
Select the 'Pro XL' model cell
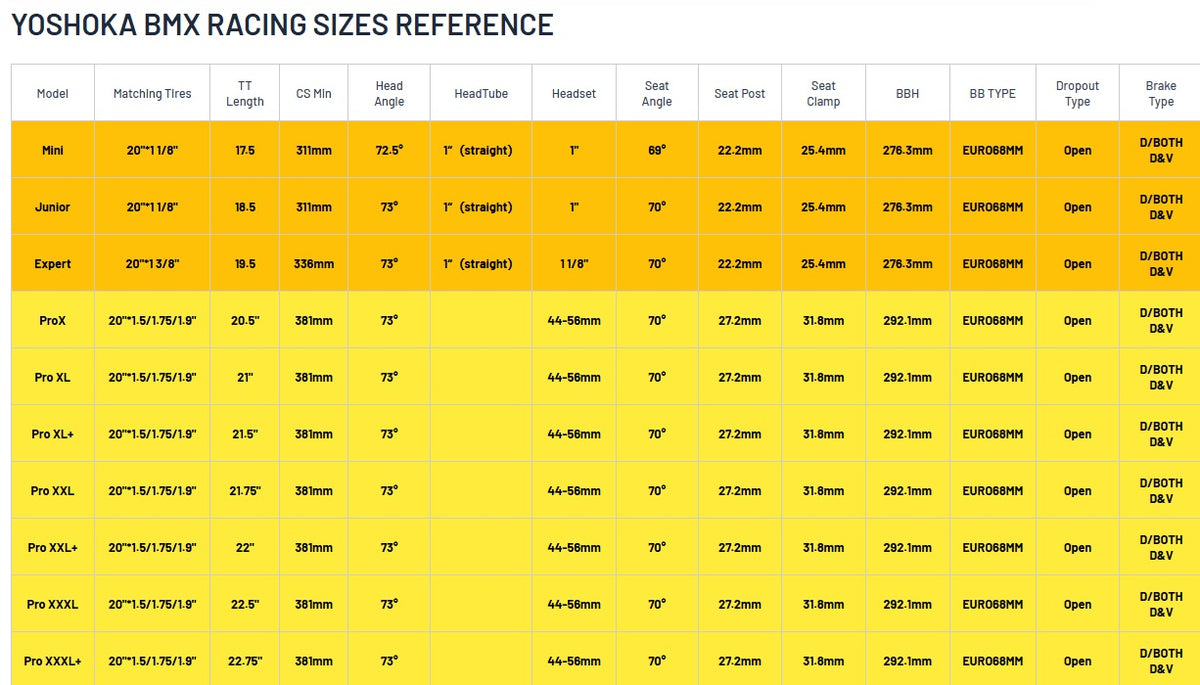53,377
